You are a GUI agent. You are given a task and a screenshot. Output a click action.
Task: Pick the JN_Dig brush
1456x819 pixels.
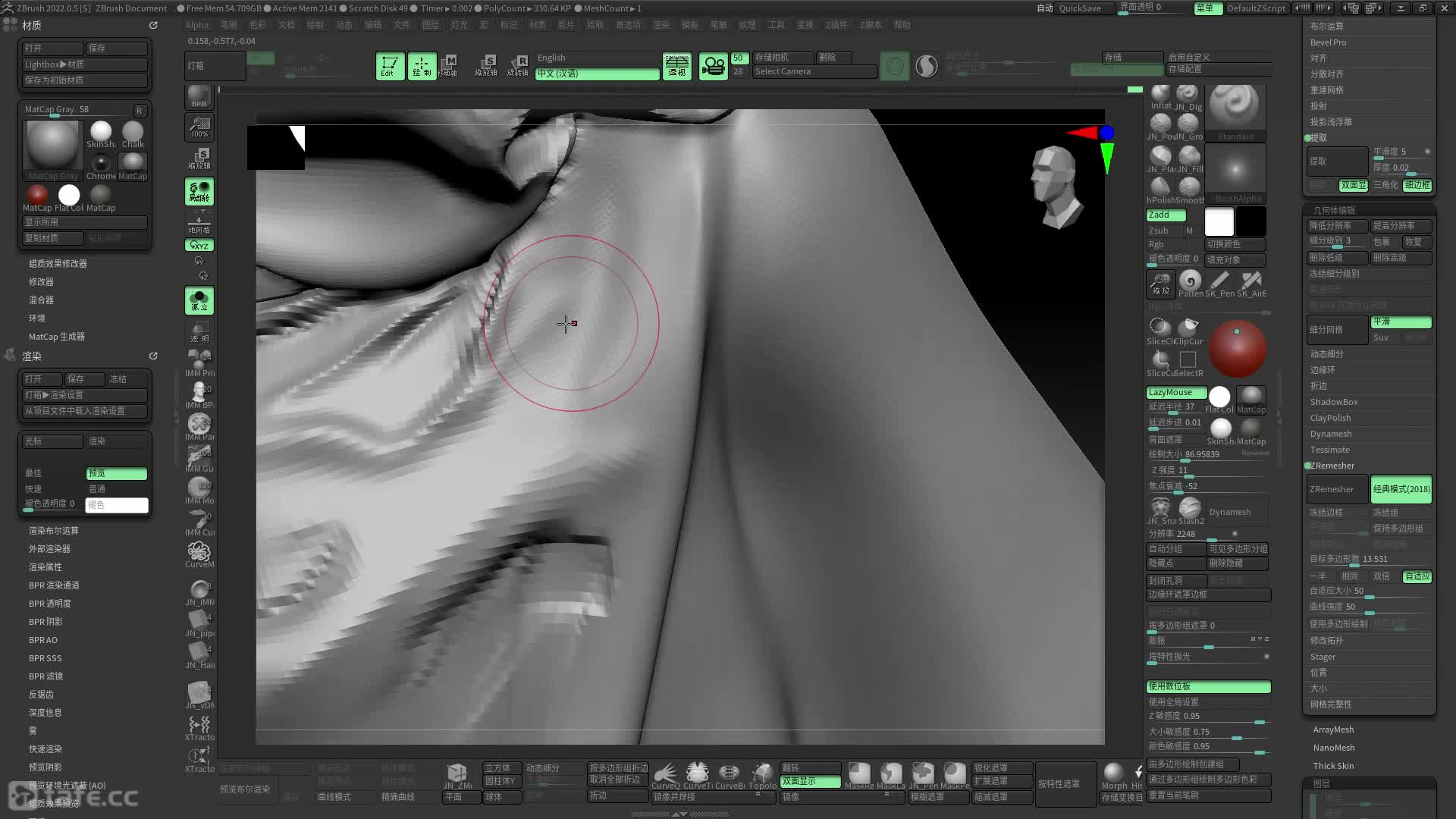pyautogui.click(x=1188, y=98)
